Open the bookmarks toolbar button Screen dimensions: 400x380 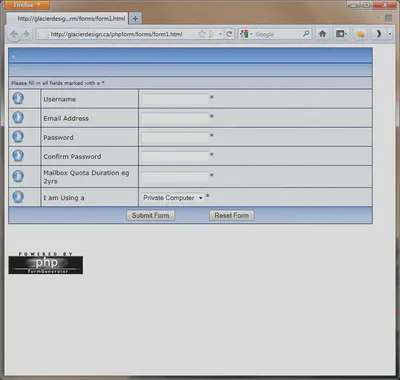[x=341, y=34]
